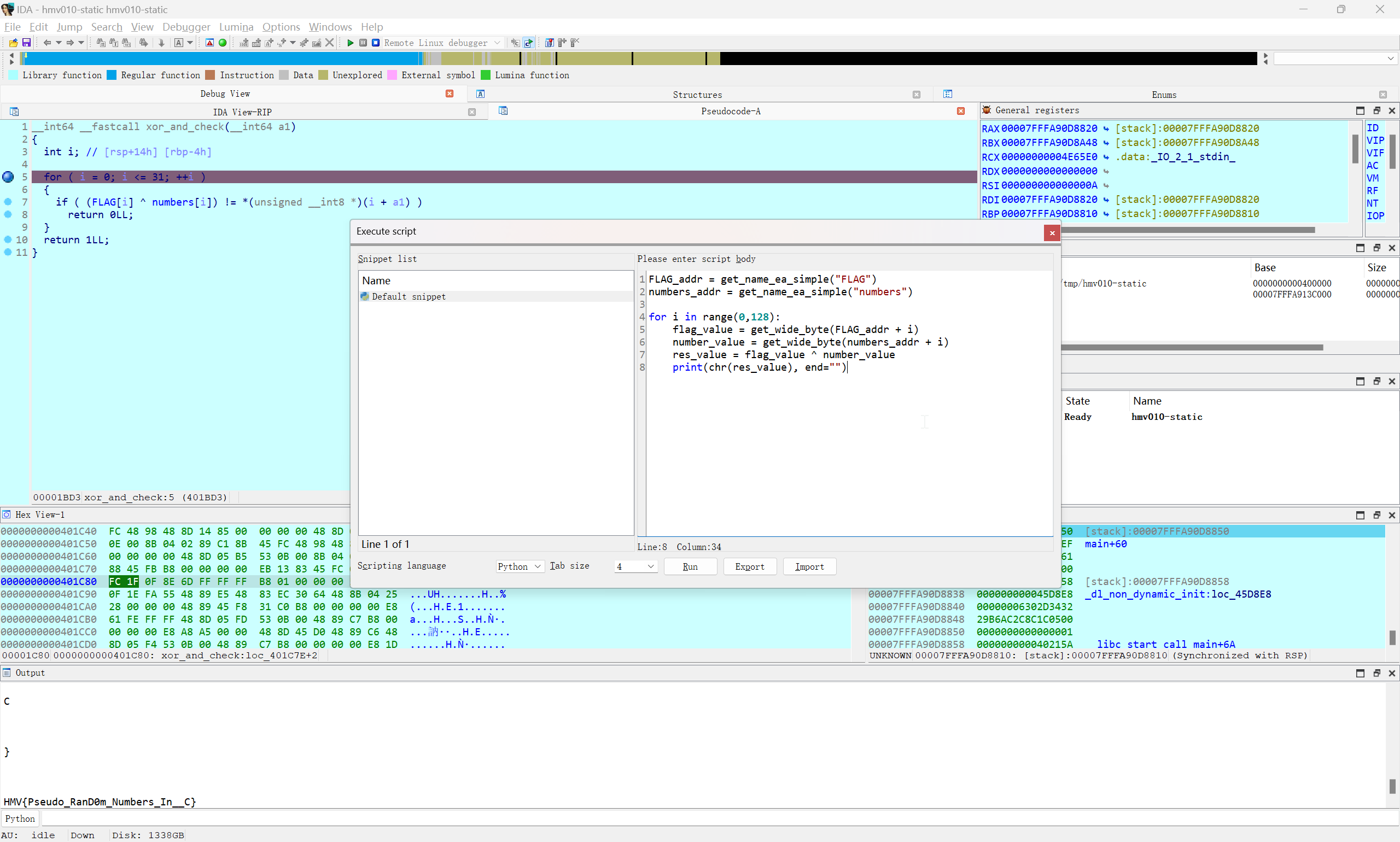Open the dropdown next to the A text icon
1400x842 pixels.
click(190, 43)
